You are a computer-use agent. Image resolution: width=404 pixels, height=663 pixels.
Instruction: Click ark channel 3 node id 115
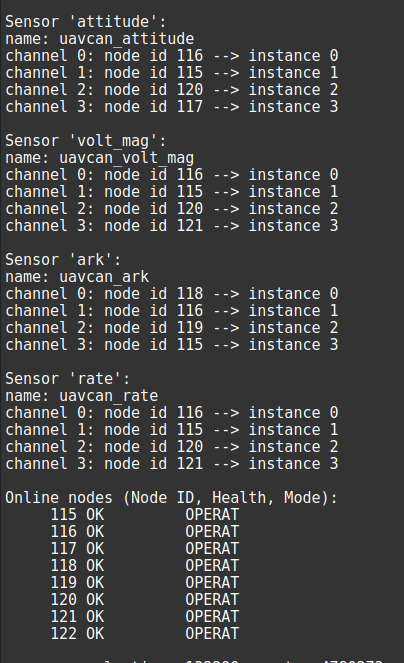(171, 345)
